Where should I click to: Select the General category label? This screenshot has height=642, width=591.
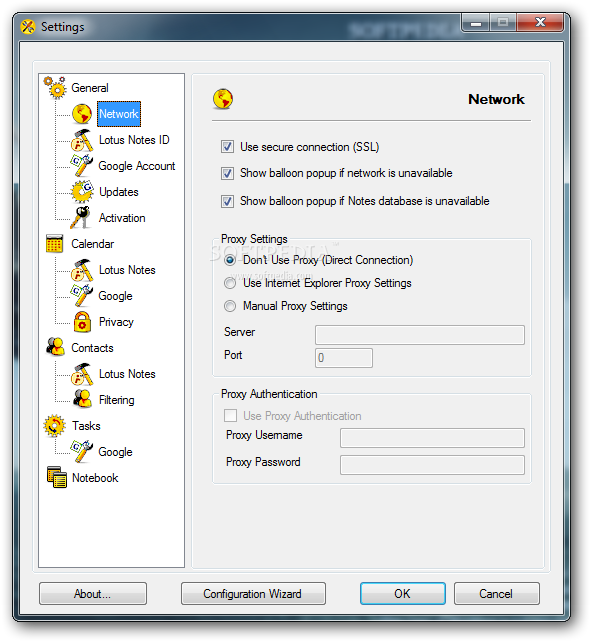click(x=90, y=88)
